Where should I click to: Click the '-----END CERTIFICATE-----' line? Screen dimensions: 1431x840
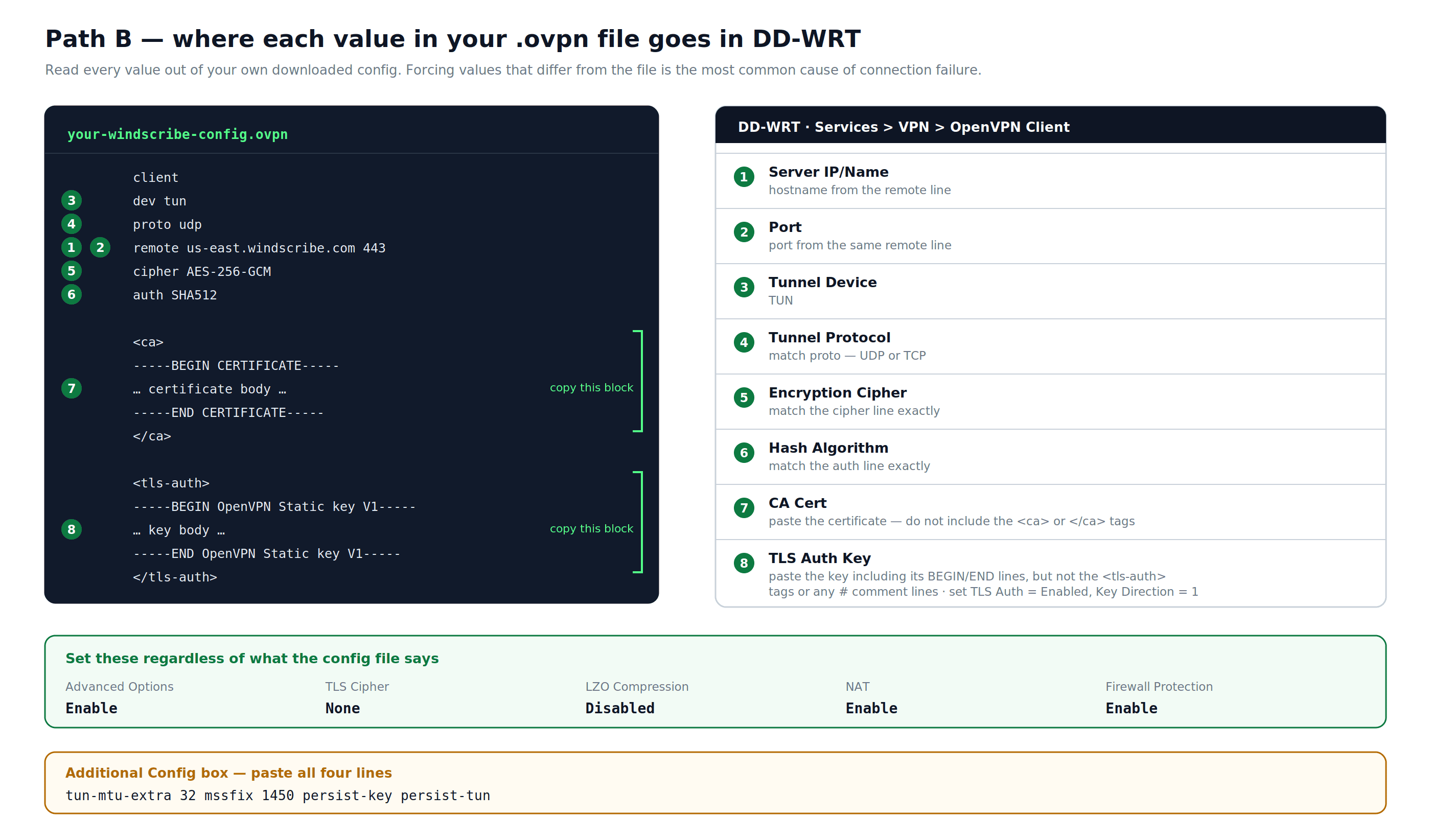tap(228, 413)
